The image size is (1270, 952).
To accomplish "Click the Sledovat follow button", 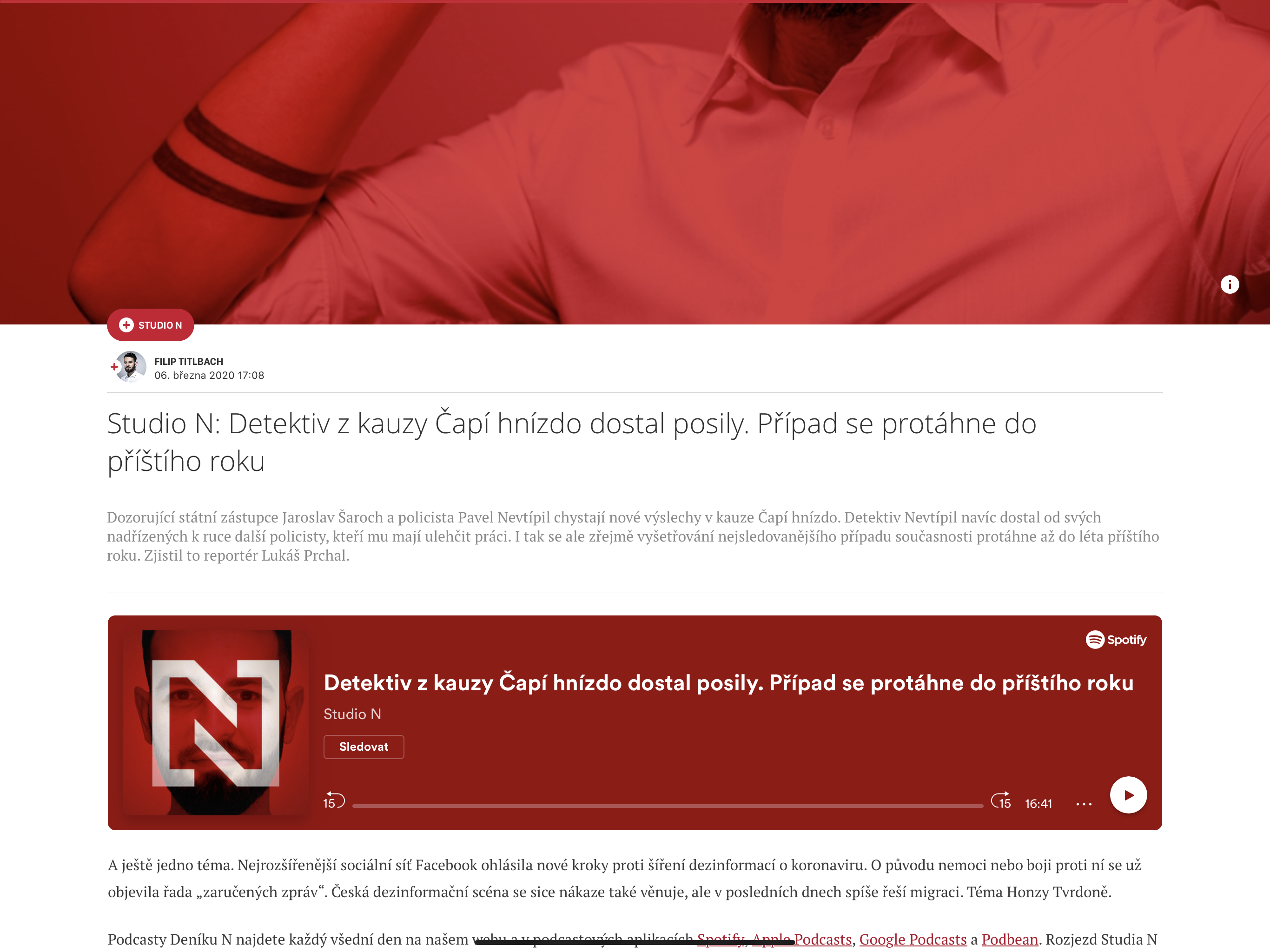I will point(364,747).
